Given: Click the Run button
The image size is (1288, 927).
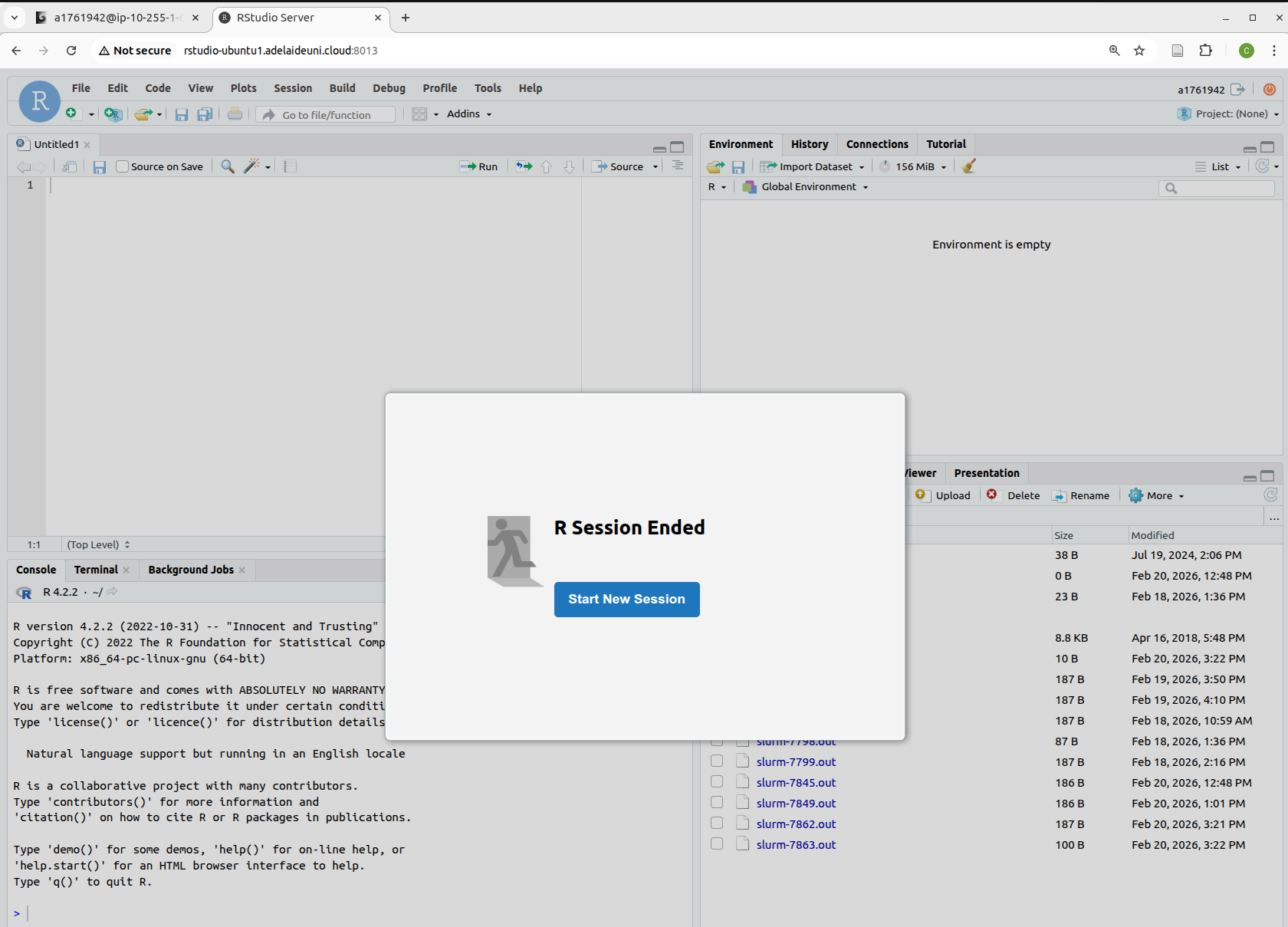Looking at the screenshot, I should click(478, 166).
